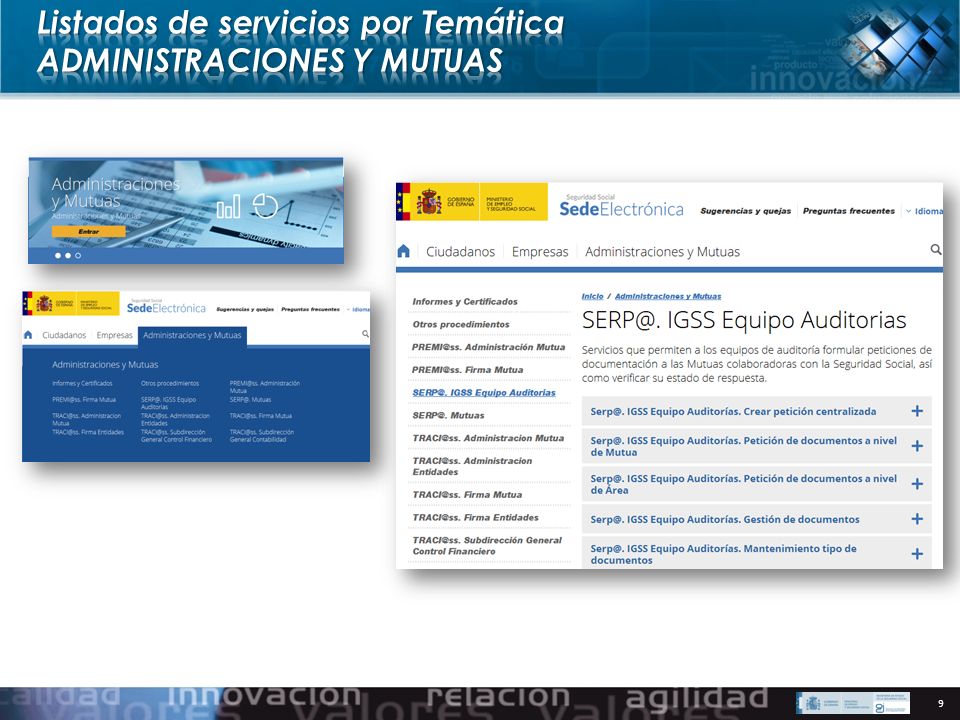This screenshot has width=960, height=720.
Task: Select the highlighted Administraciones y Mutuas tab
Action: click(x=192, y=336)
